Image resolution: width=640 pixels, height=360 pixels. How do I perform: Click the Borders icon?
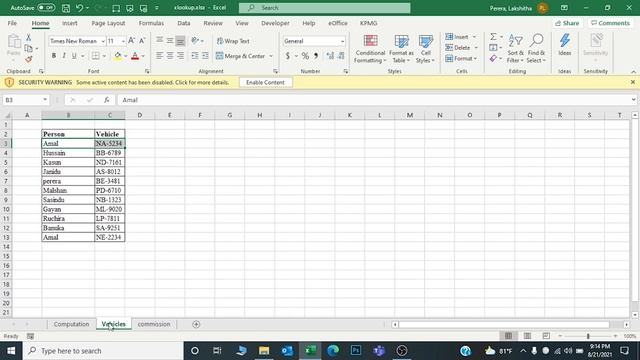(x=96, y=56)
